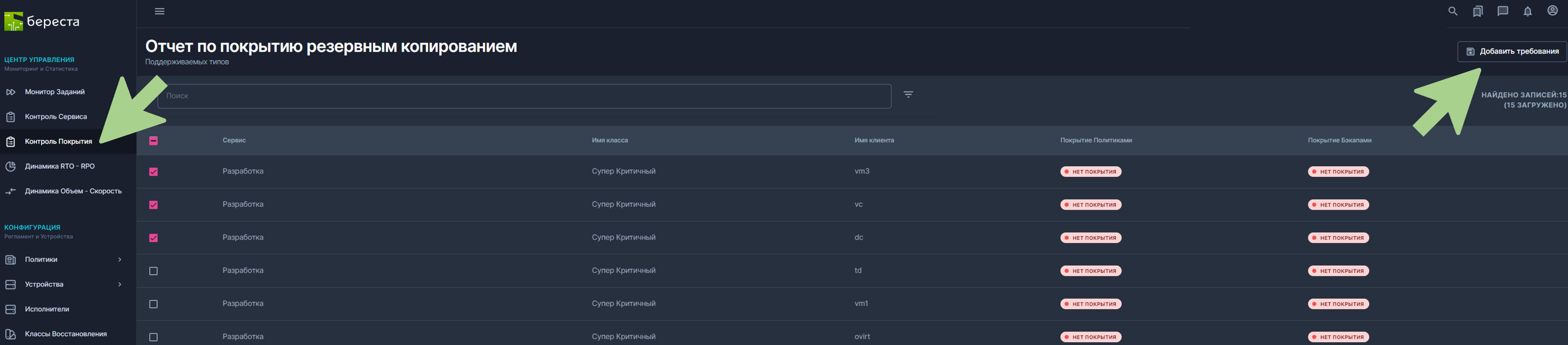
Task: Uncheck the dc row checkbox
Action: pos(154,238)
